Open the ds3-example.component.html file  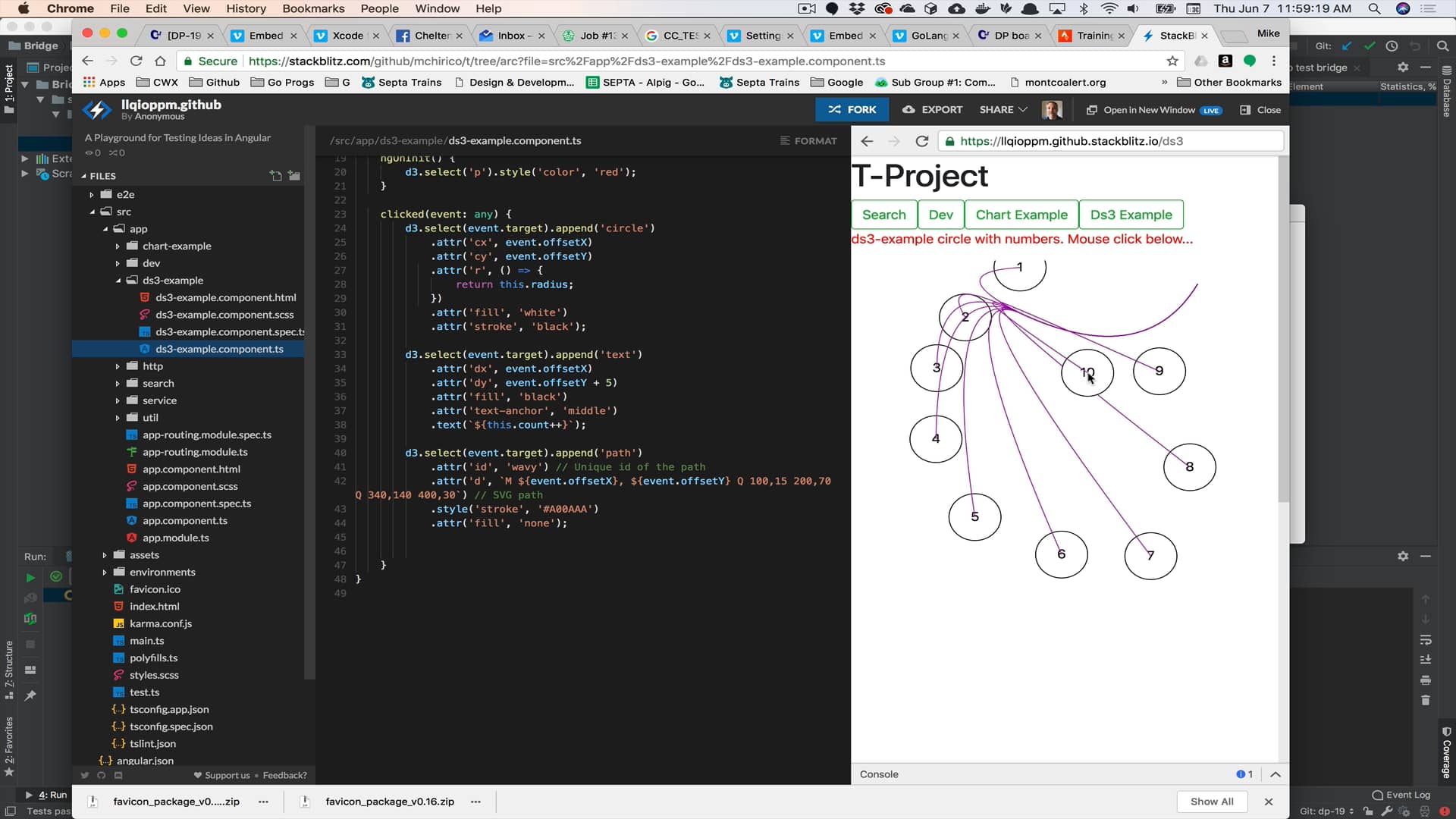tap(225, 298)
